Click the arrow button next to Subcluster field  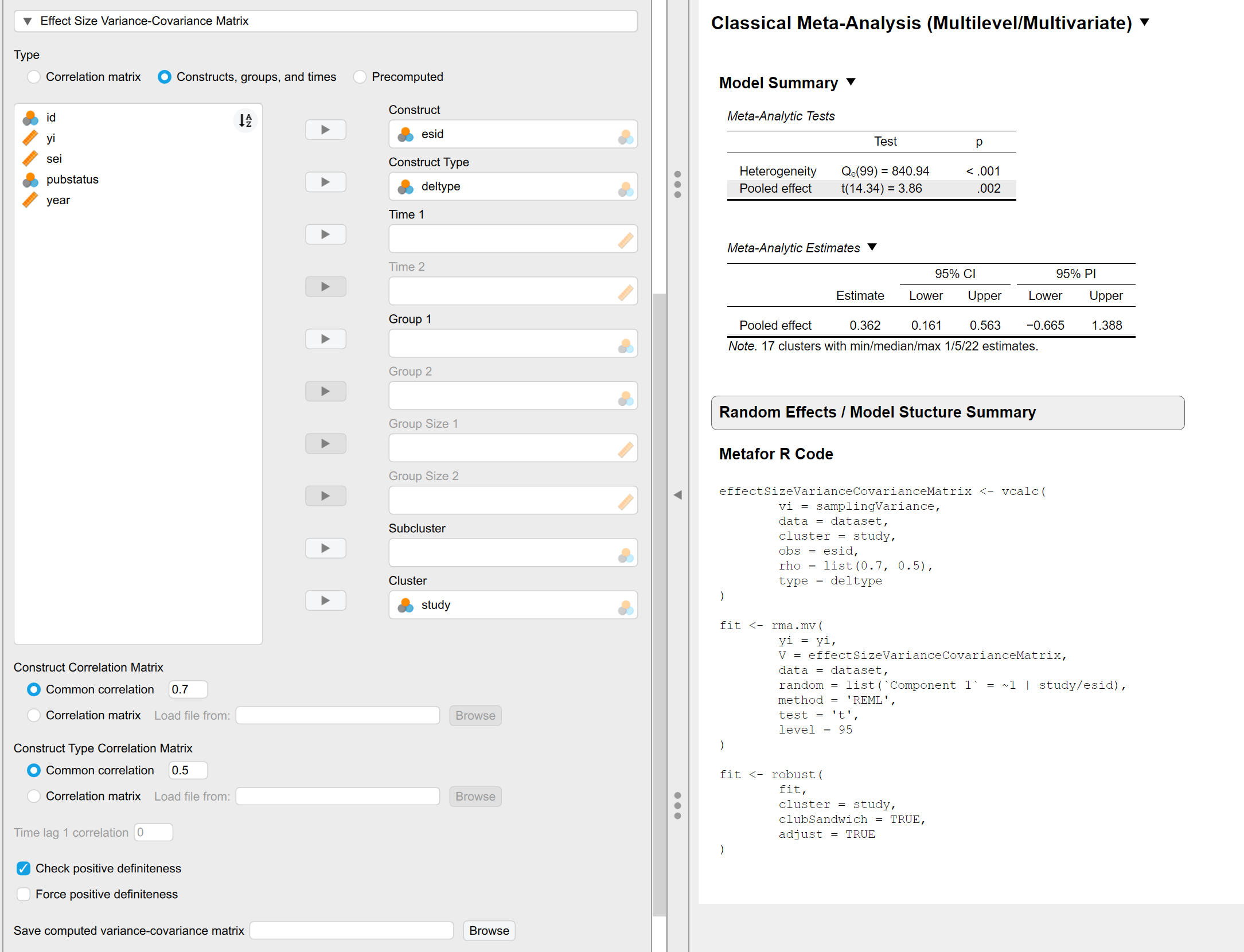[x=325, y=548]
